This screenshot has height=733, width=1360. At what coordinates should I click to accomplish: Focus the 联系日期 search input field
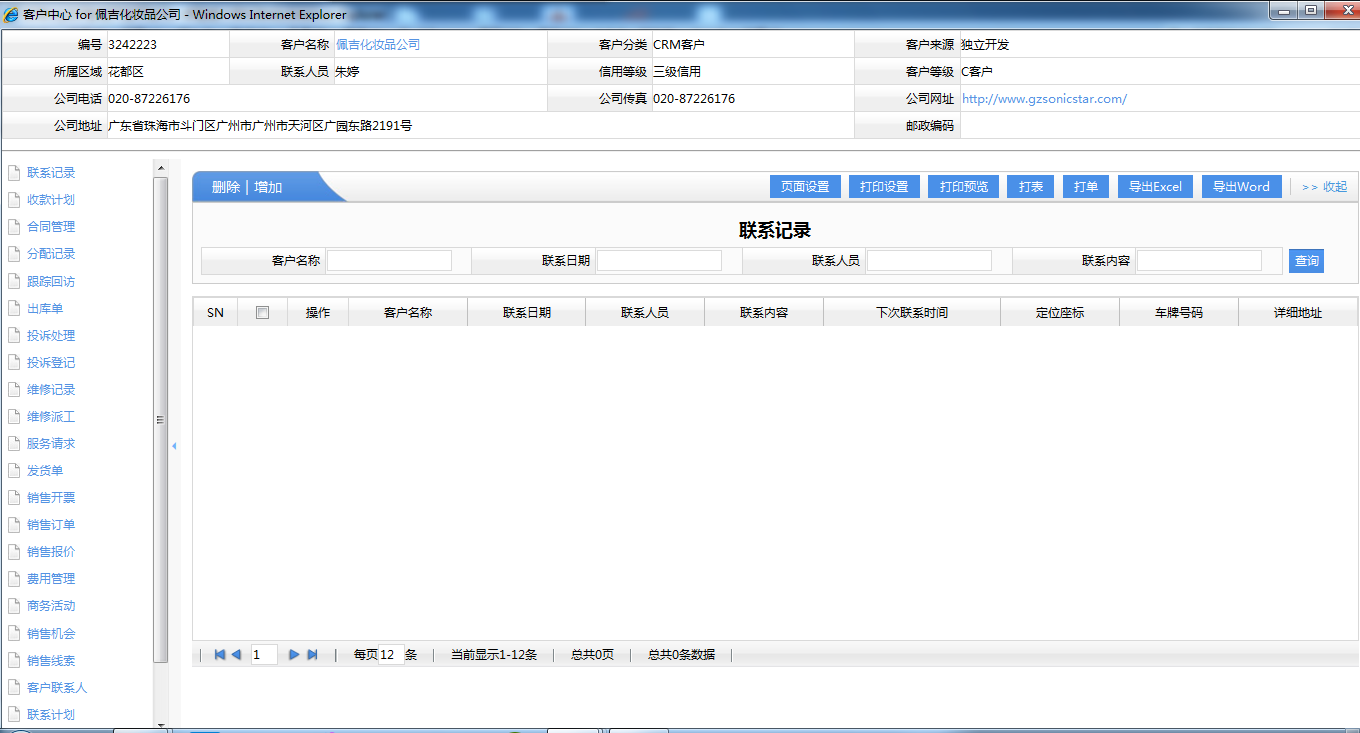659,261
